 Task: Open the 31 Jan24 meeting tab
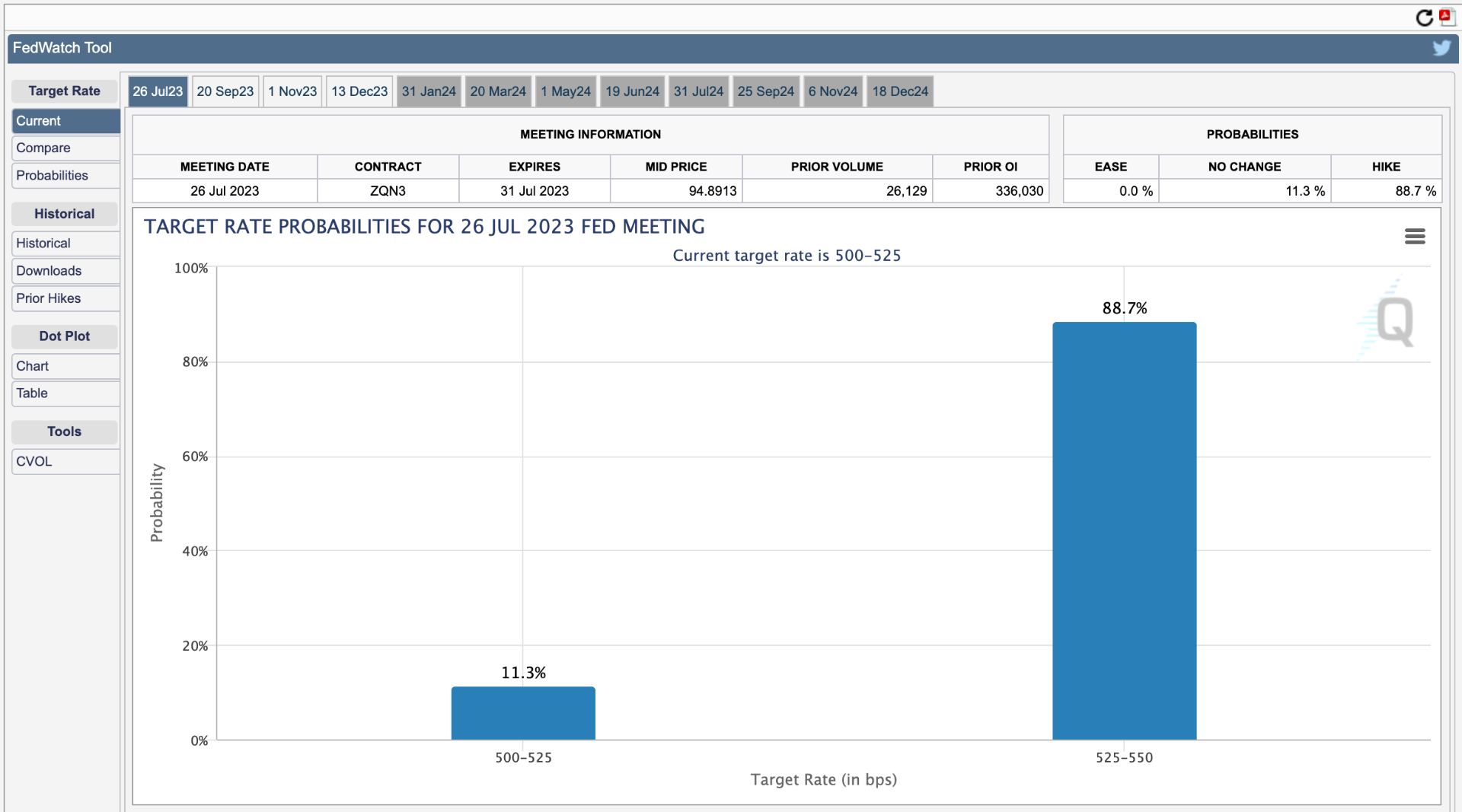tap(429, 91)
